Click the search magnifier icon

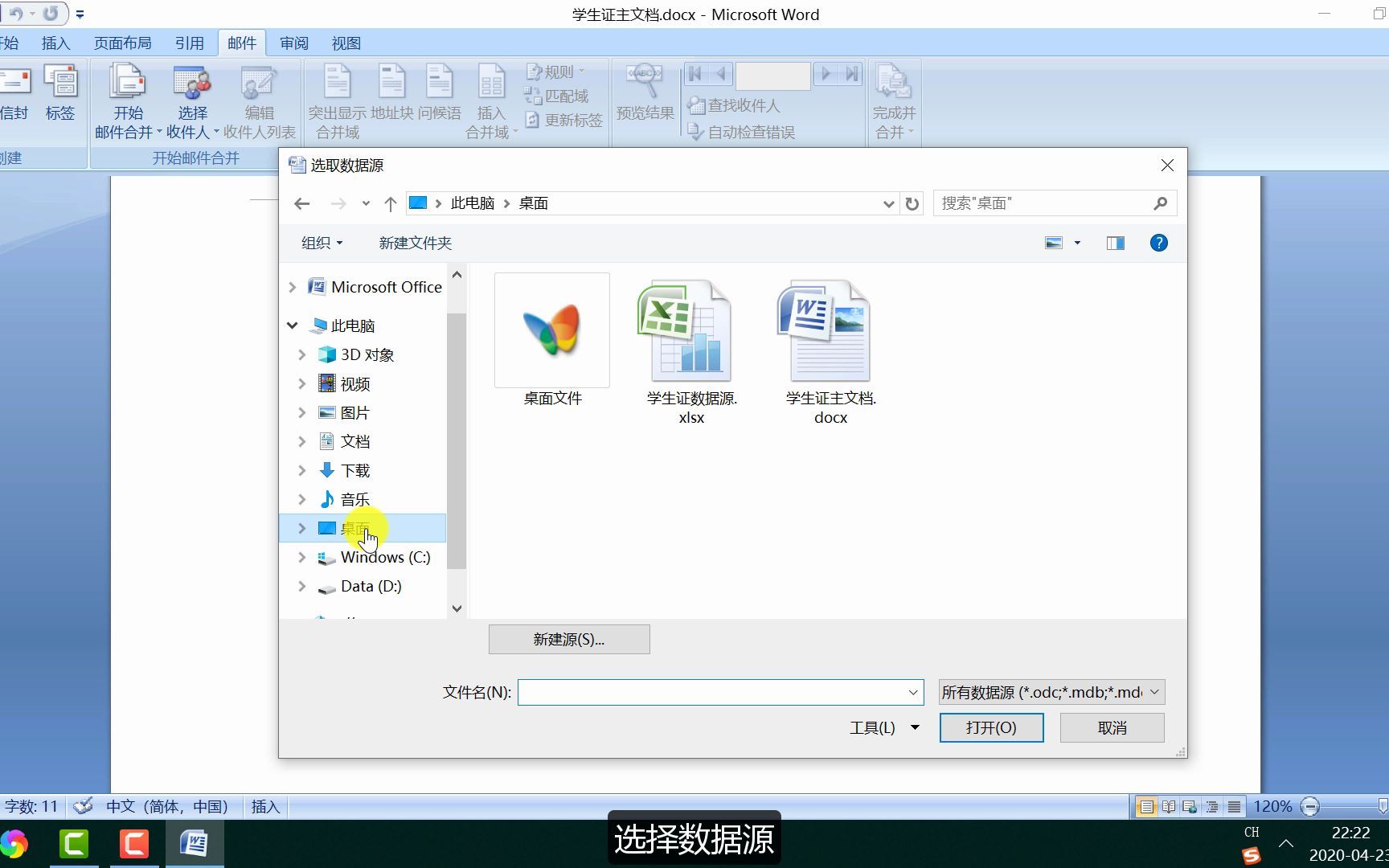click(1160, 203)
